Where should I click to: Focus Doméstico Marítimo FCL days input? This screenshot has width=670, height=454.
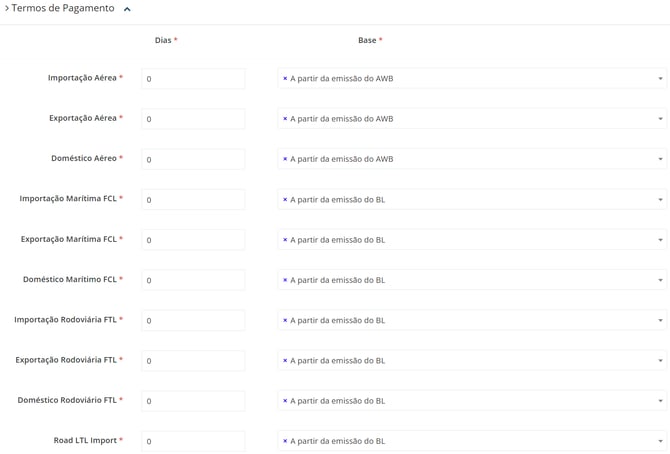tap(193, 280)
